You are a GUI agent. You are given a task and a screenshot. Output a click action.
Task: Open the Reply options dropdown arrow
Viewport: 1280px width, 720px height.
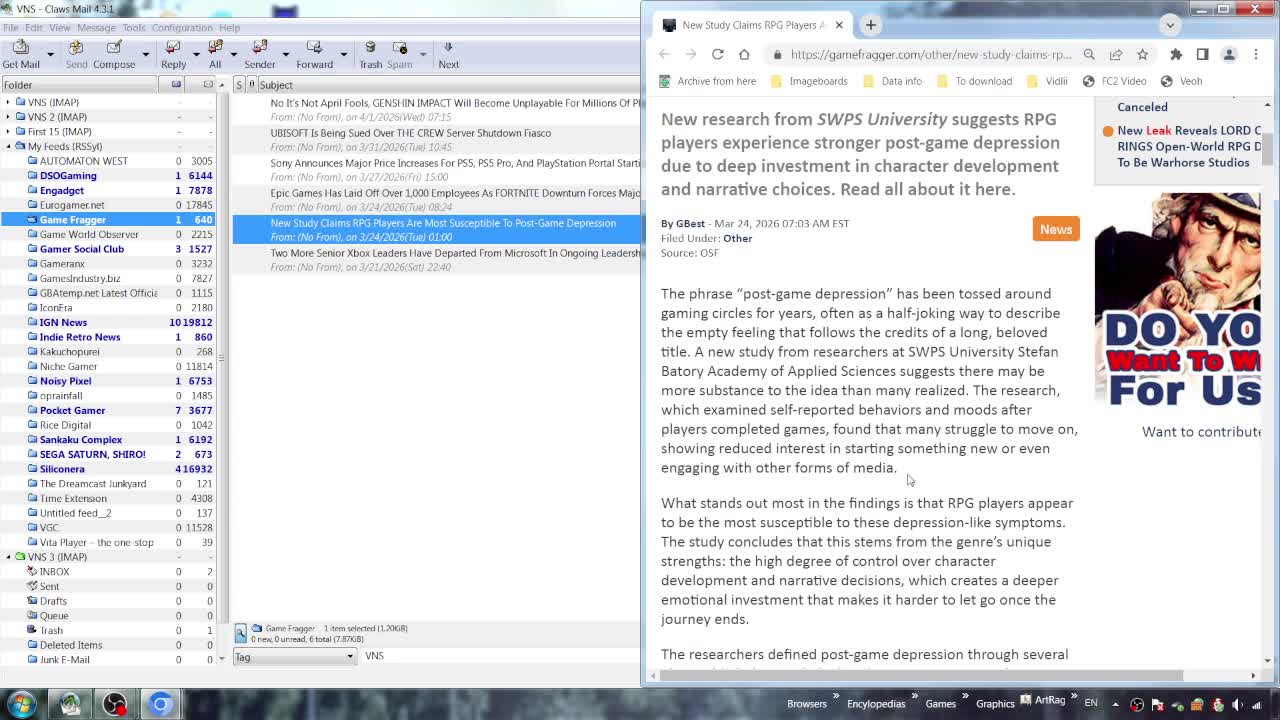point(196,55)
